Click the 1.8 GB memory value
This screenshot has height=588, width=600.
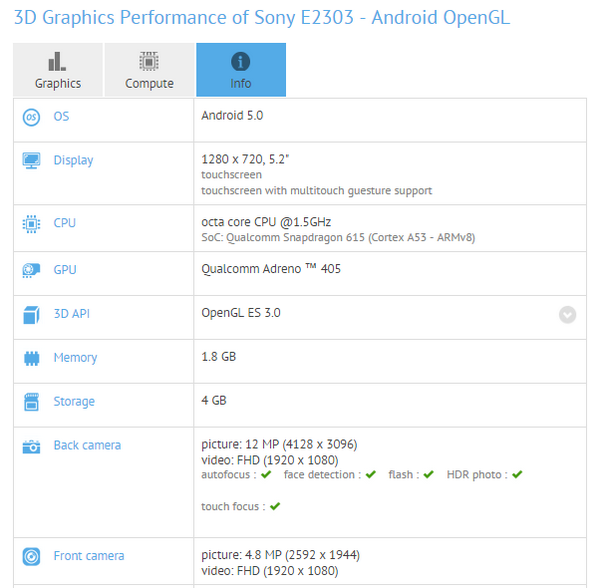(218, 357)
